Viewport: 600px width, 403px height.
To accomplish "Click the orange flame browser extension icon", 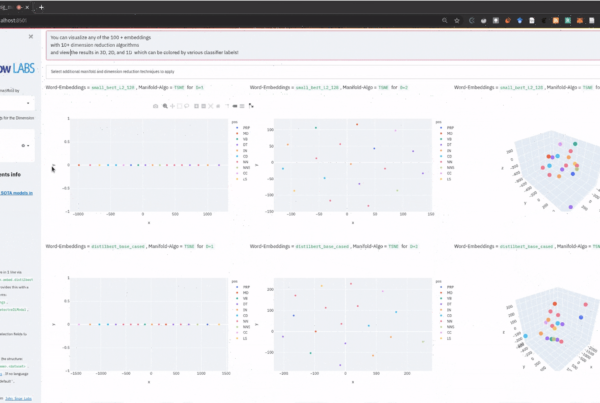I will tap(508, 20).
